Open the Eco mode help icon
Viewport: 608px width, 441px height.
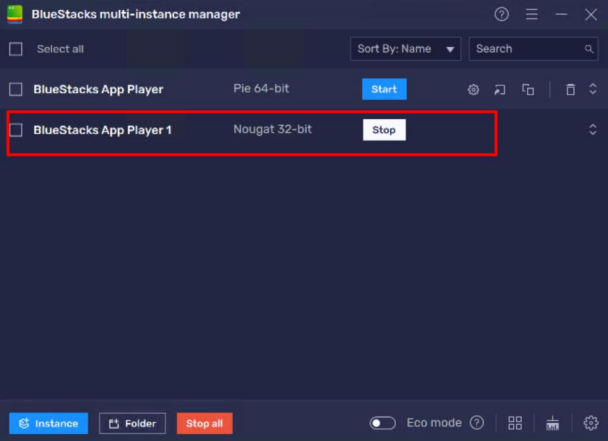[477, 423]
